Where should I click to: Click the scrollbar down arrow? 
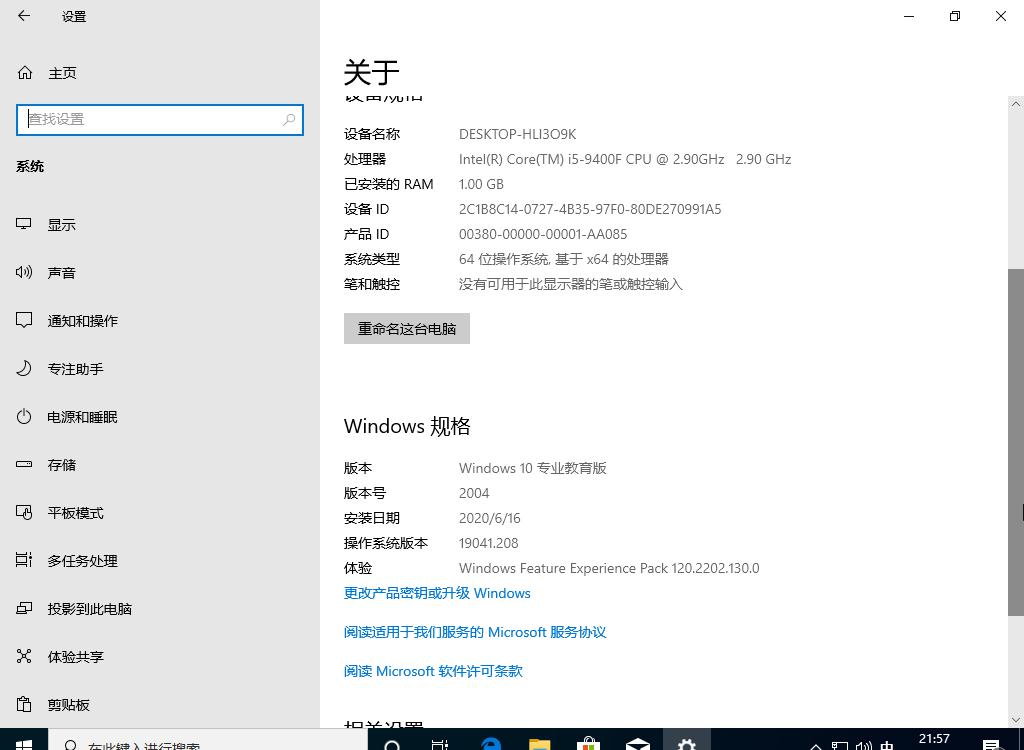(1016, 719)
